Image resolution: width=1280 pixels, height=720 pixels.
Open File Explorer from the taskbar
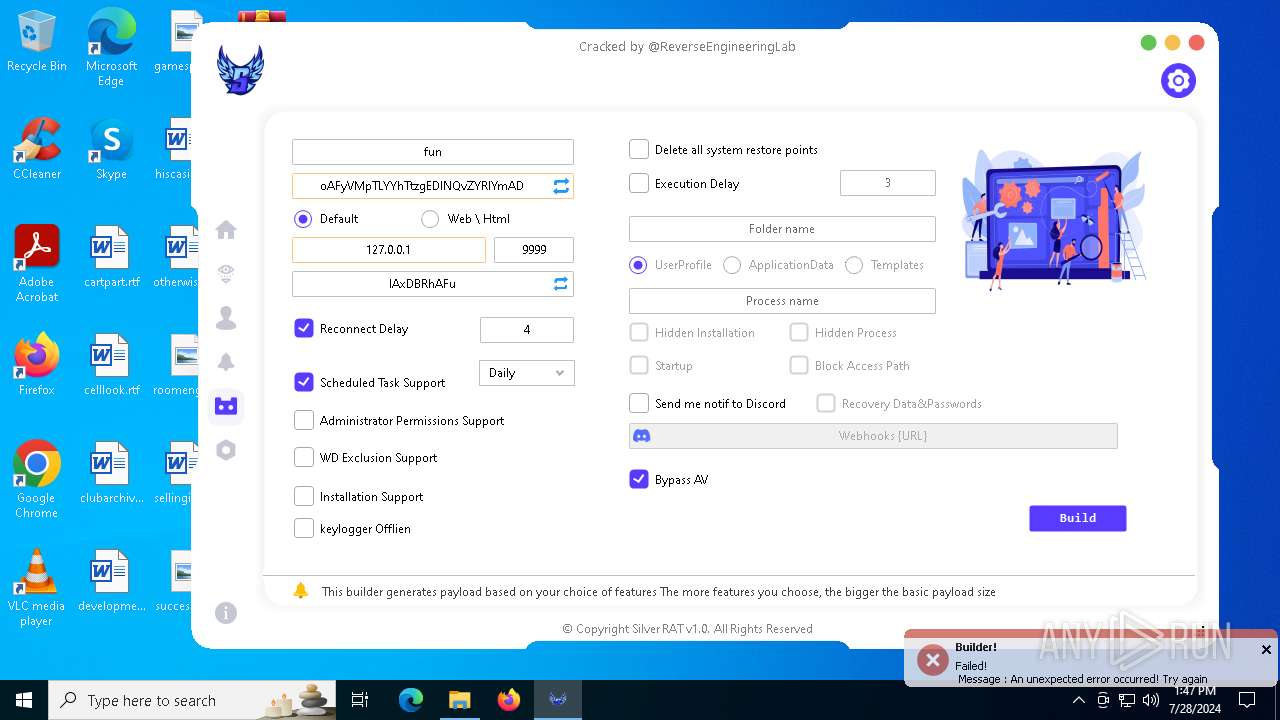coord(459,700)
